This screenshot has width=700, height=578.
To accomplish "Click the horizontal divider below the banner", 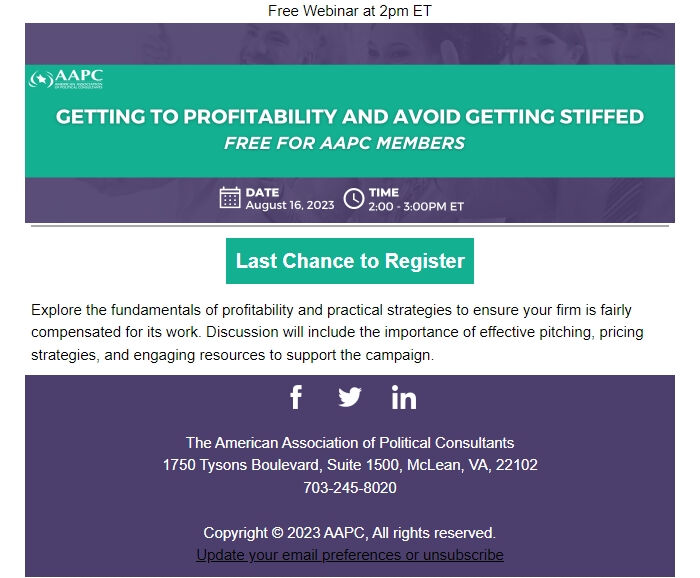I will tap(350, 226).
